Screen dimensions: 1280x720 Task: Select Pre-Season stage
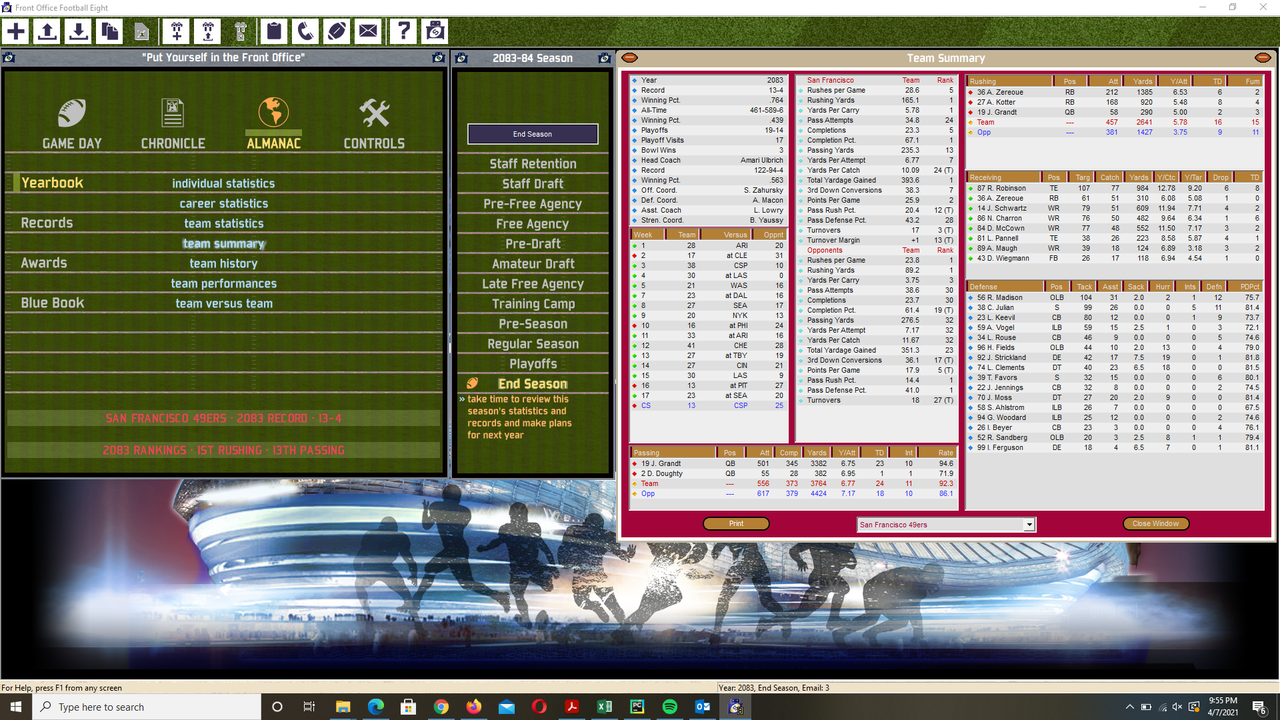pos(533,324)
